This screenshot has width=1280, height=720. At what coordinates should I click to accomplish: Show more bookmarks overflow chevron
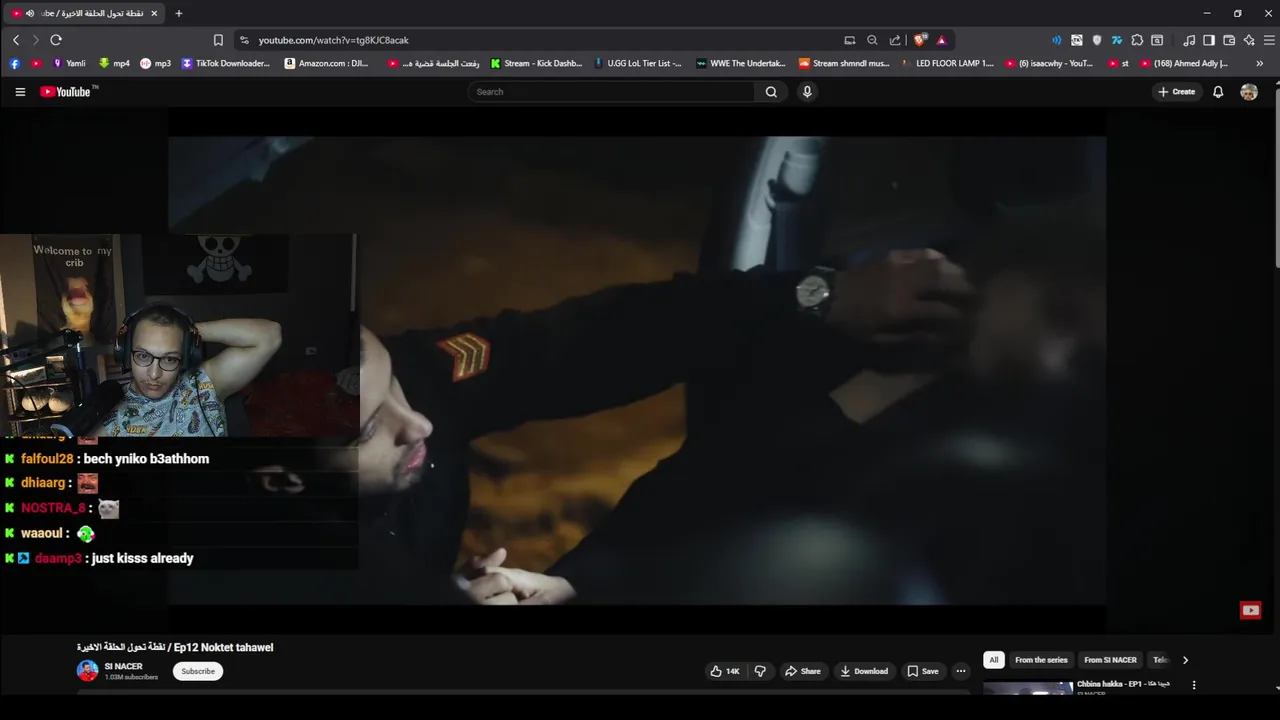1259,63
